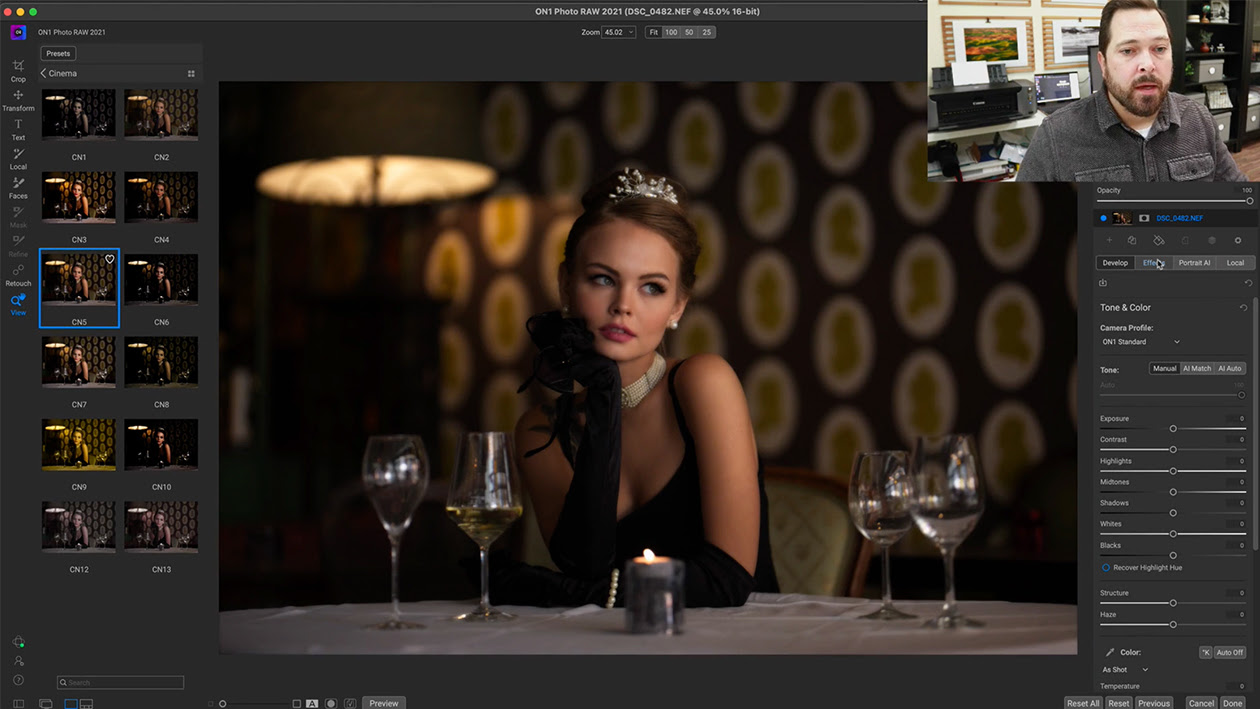The width and height of the screenshot is (1260, 709).
Task: Click the Exposure slider handle
Action: click(1173, 429)
